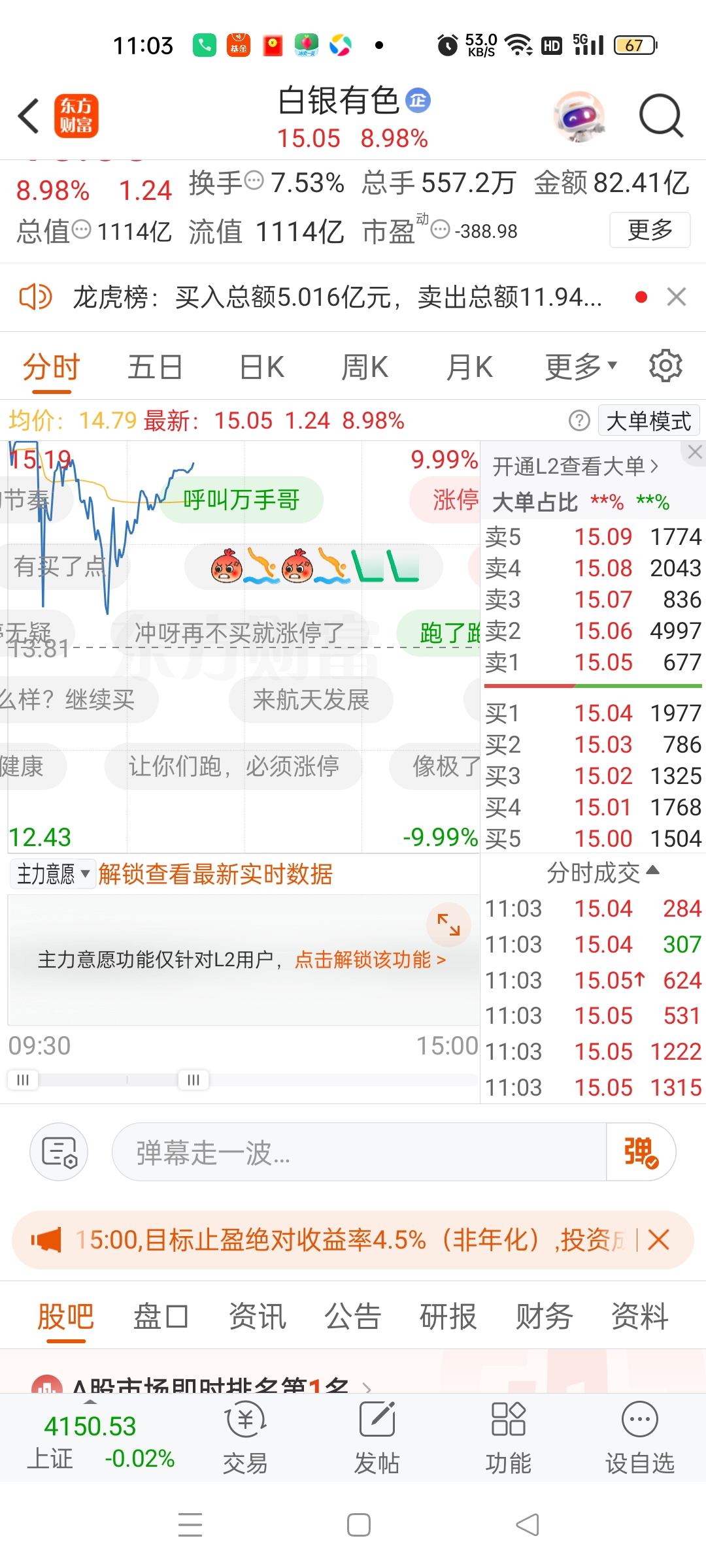Tap the robot assistant avatar icon
Screen dimensions: 706x1568
579,116
